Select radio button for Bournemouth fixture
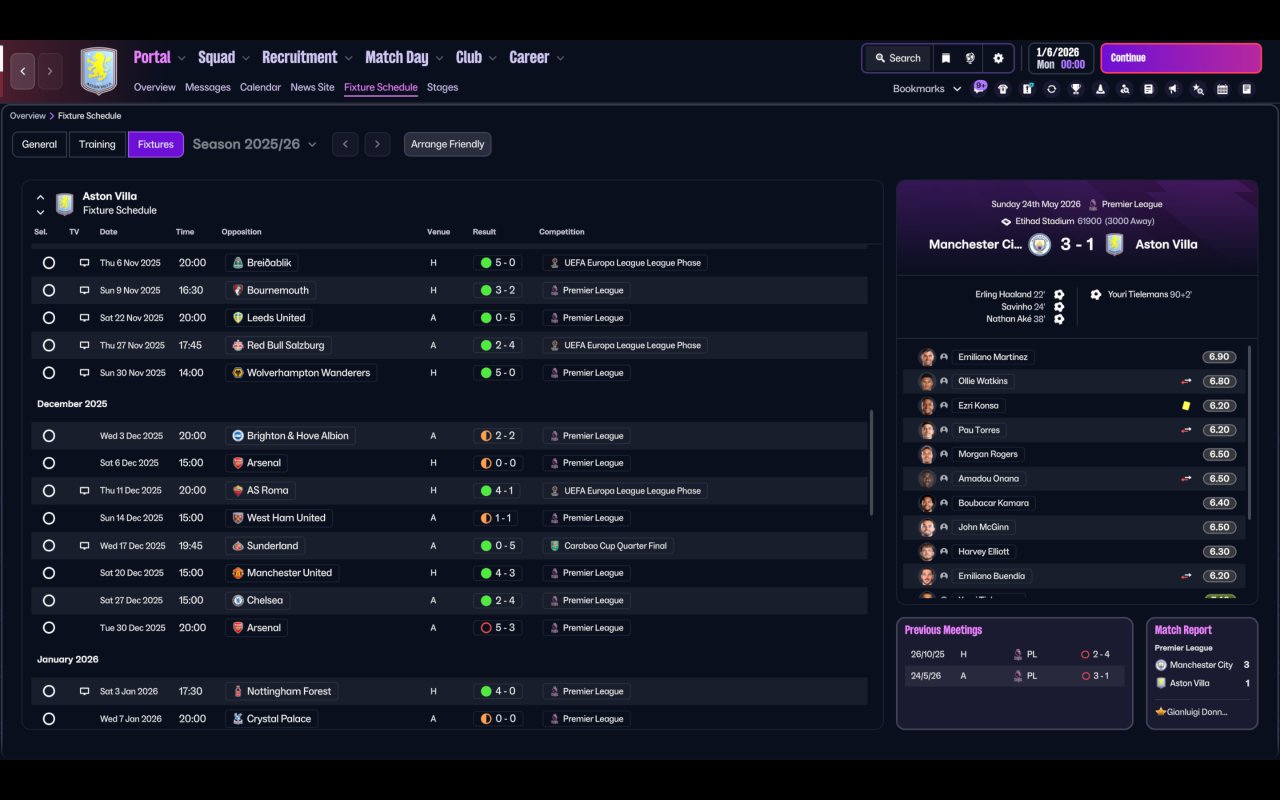 [49, 290]
